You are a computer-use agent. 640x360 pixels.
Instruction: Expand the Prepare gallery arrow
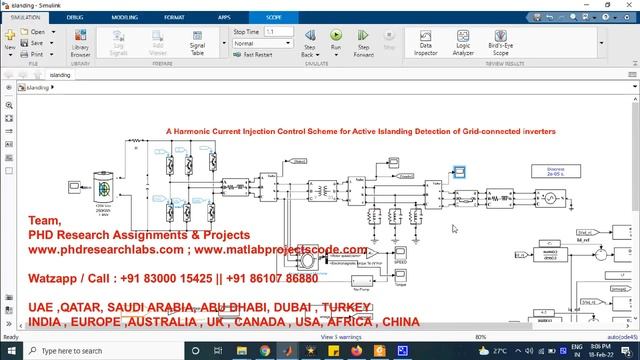pos(224,43)
